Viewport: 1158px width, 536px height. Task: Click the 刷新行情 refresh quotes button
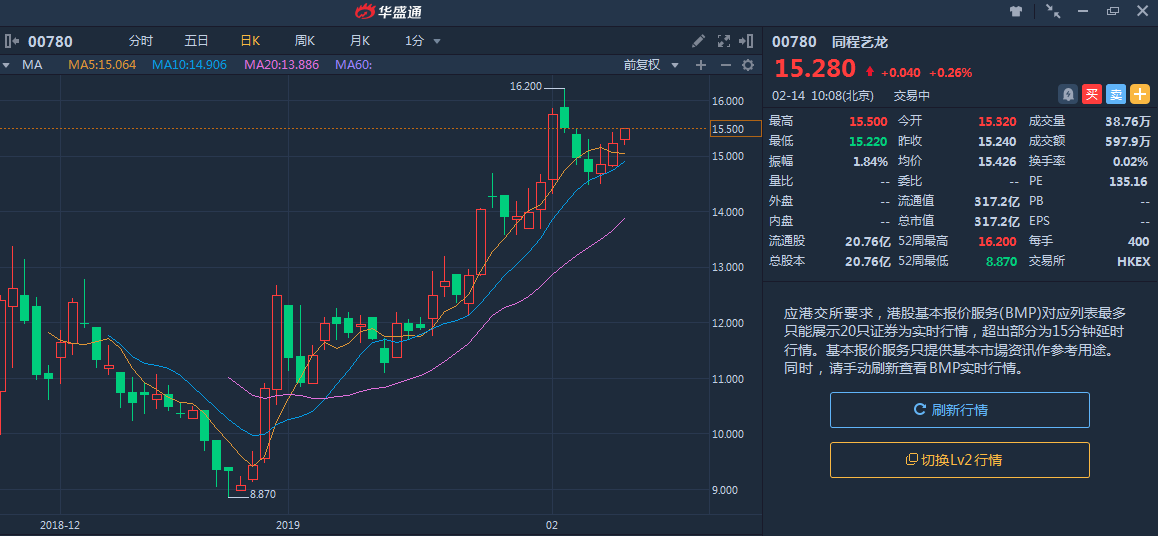[x=959, y=410]
